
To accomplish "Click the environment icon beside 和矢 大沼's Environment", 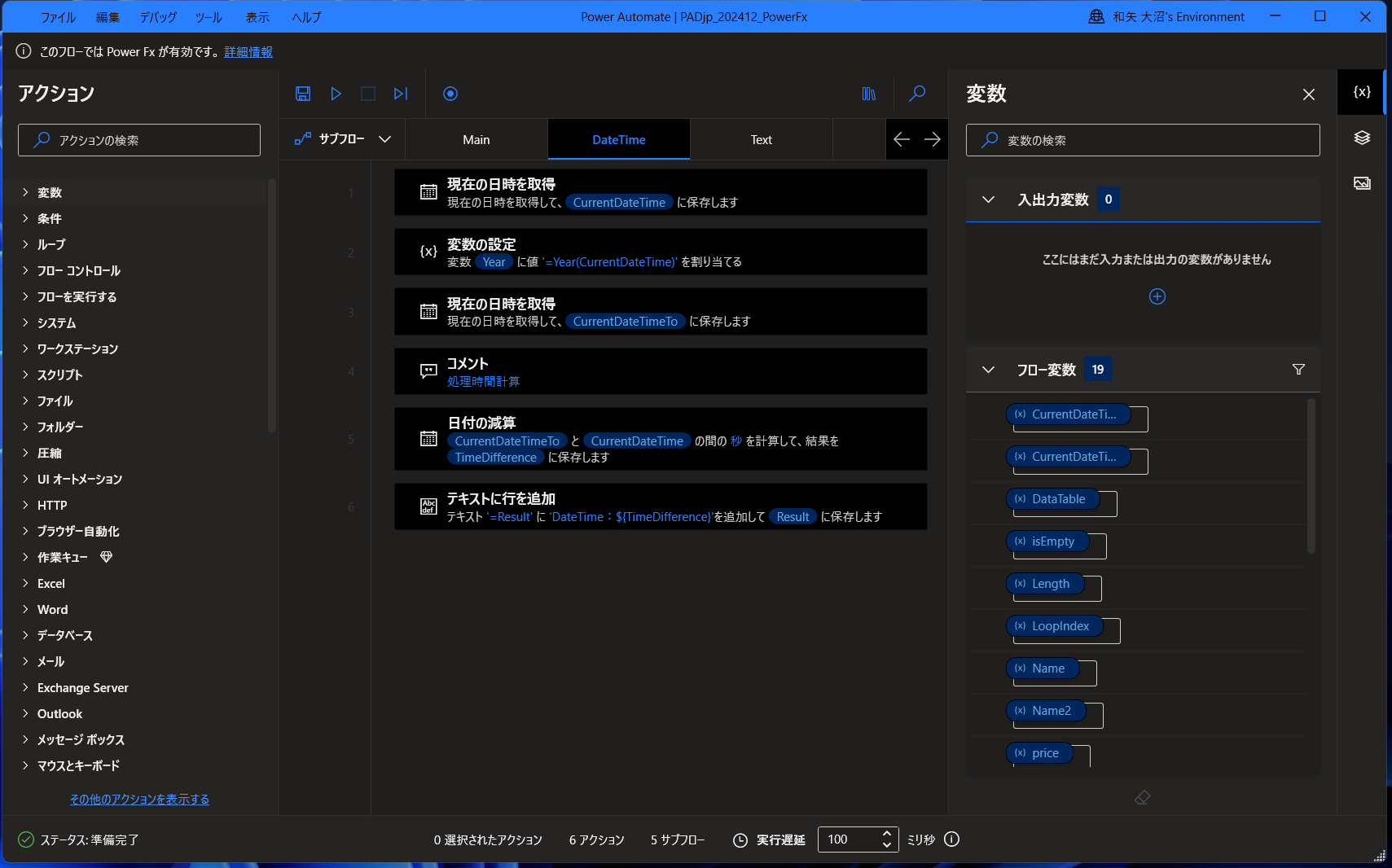I will coord(1096,16).
